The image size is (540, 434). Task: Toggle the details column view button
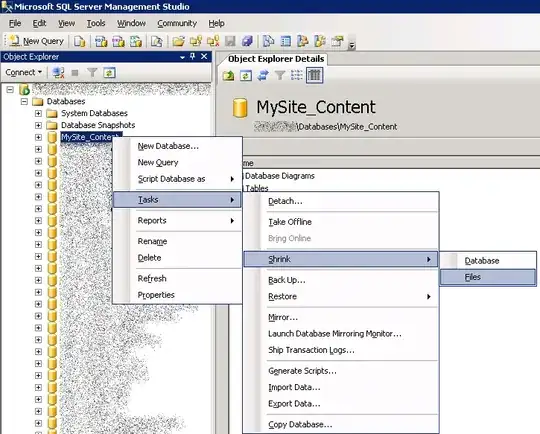(314, 75)
